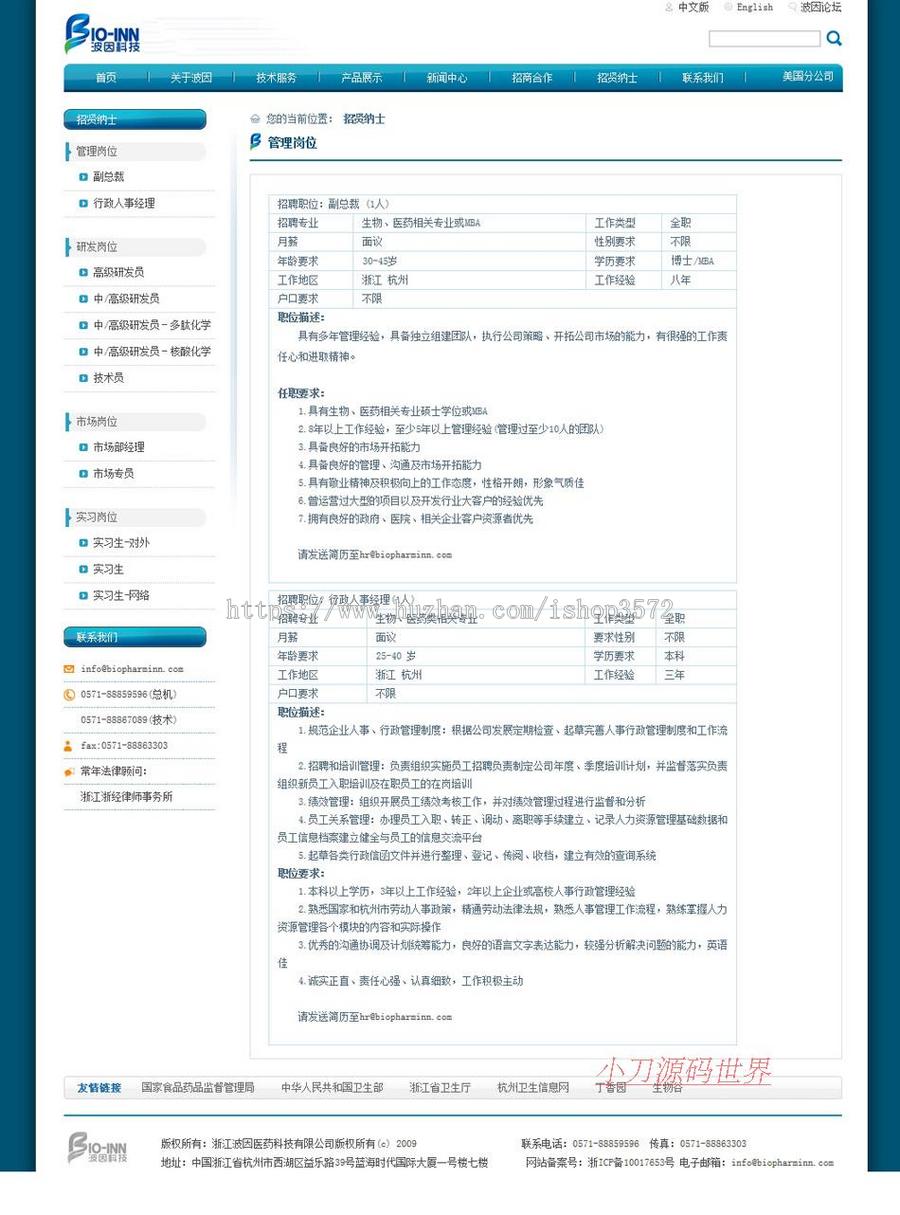Open the 新闻中心 navigation menu
The width and height of the screenshot is (900, 1215).
pyautogui.click(x=449, y=77)
